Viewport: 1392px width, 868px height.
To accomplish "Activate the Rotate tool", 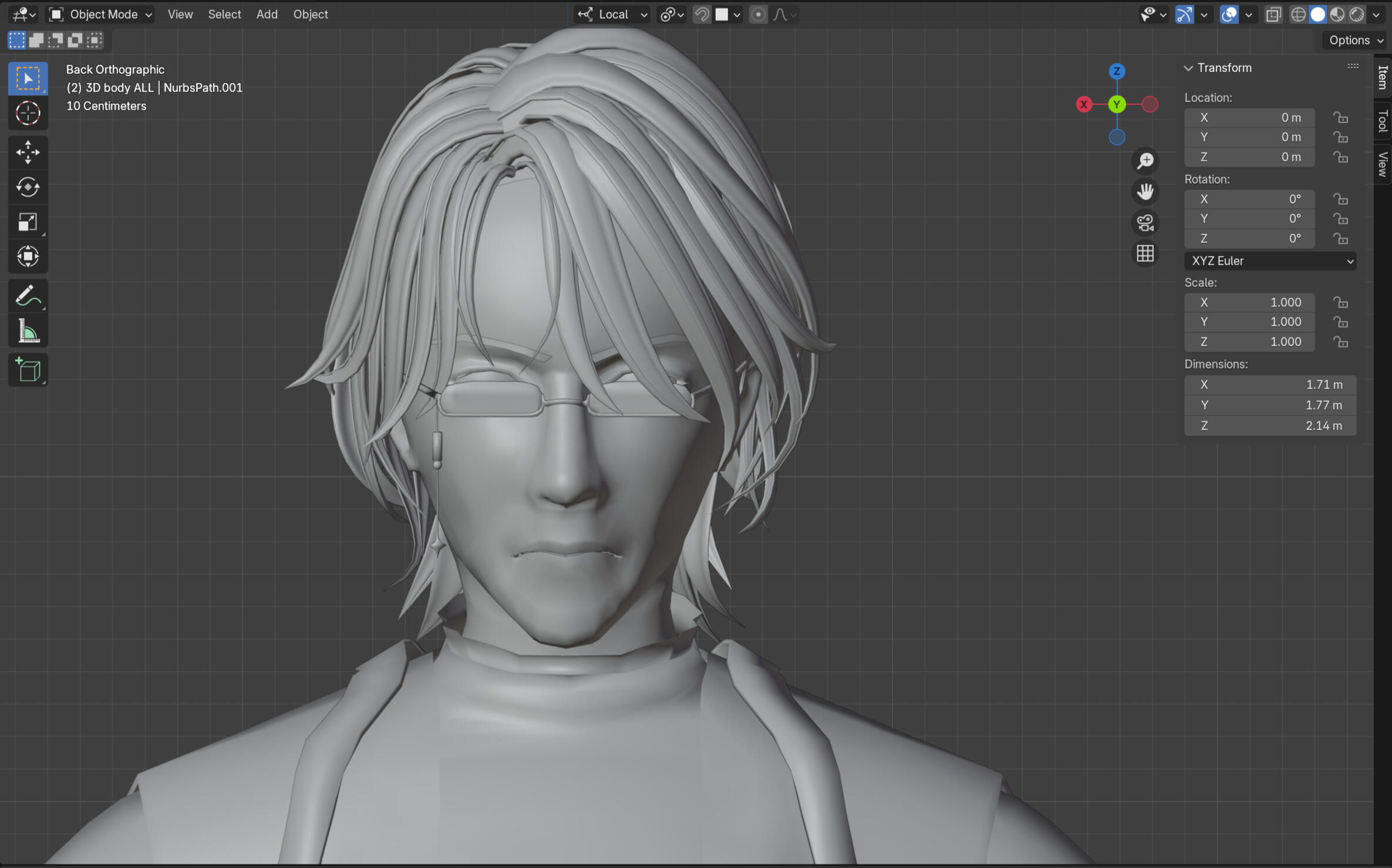I will [28, 187].
